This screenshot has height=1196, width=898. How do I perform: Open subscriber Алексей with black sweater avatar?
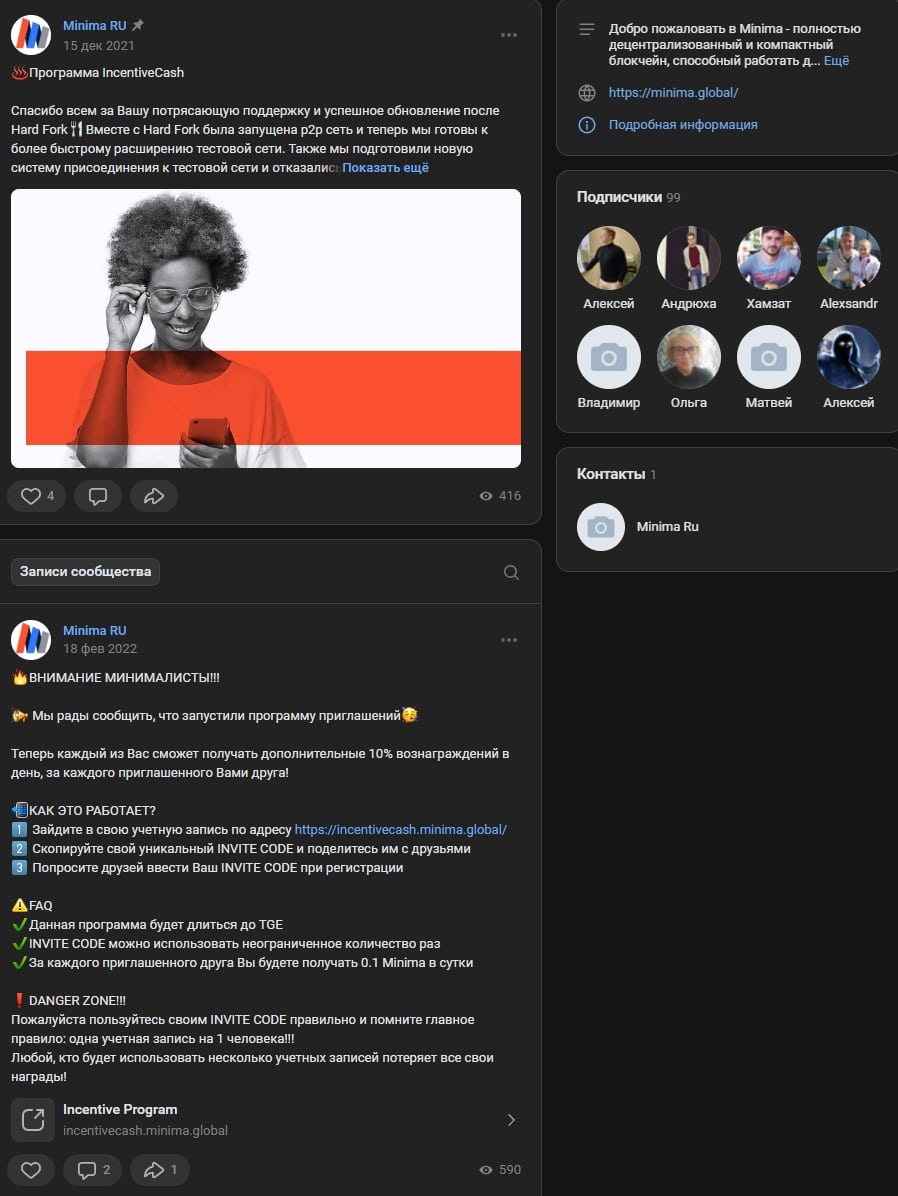(609, 258)
